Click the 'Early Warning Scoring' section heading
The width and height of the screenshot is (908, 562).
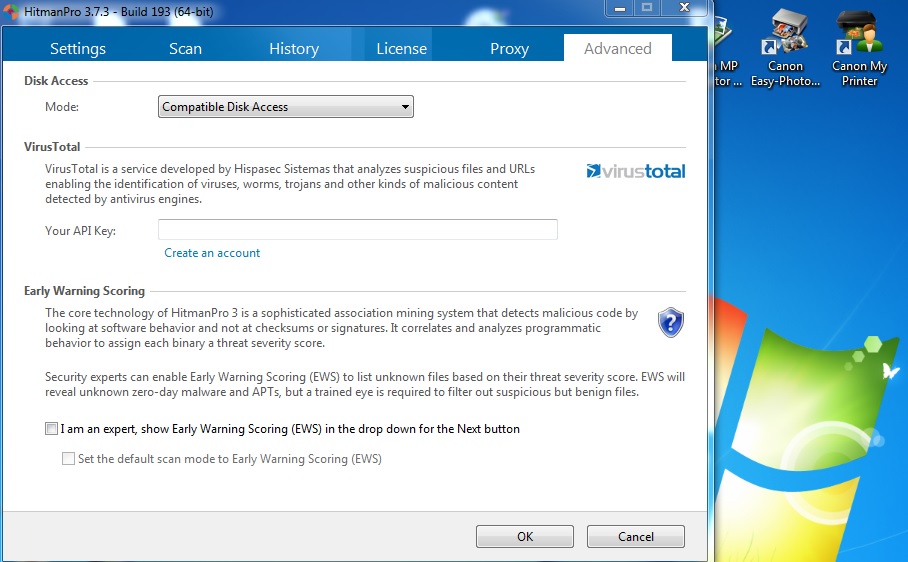coord(85,291)
